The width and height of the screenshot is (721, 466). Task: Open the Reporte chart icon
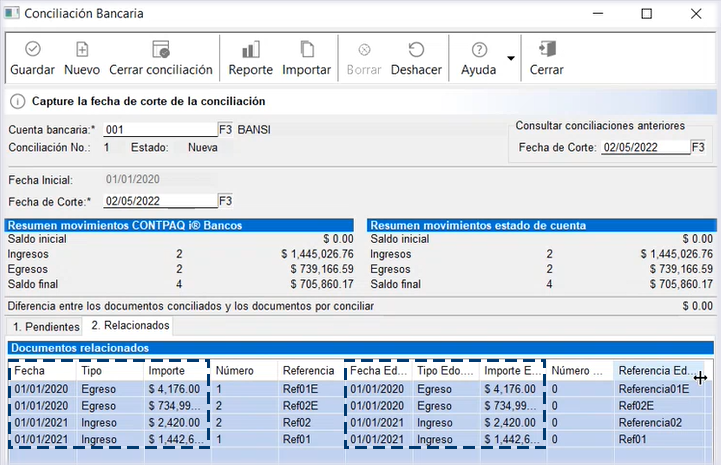tap(251, 49)
